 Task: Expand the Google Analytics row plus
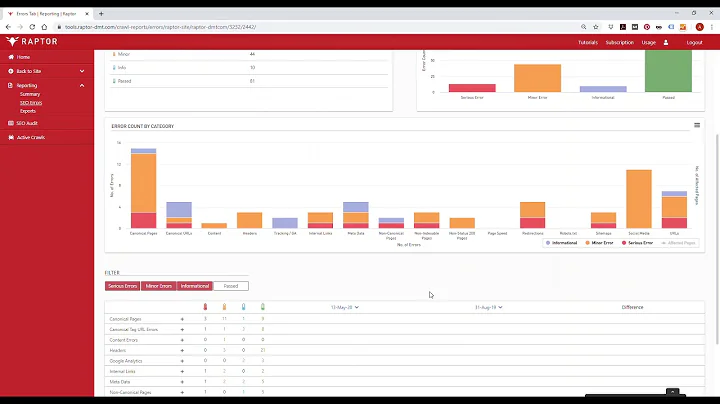click(182, 361)
